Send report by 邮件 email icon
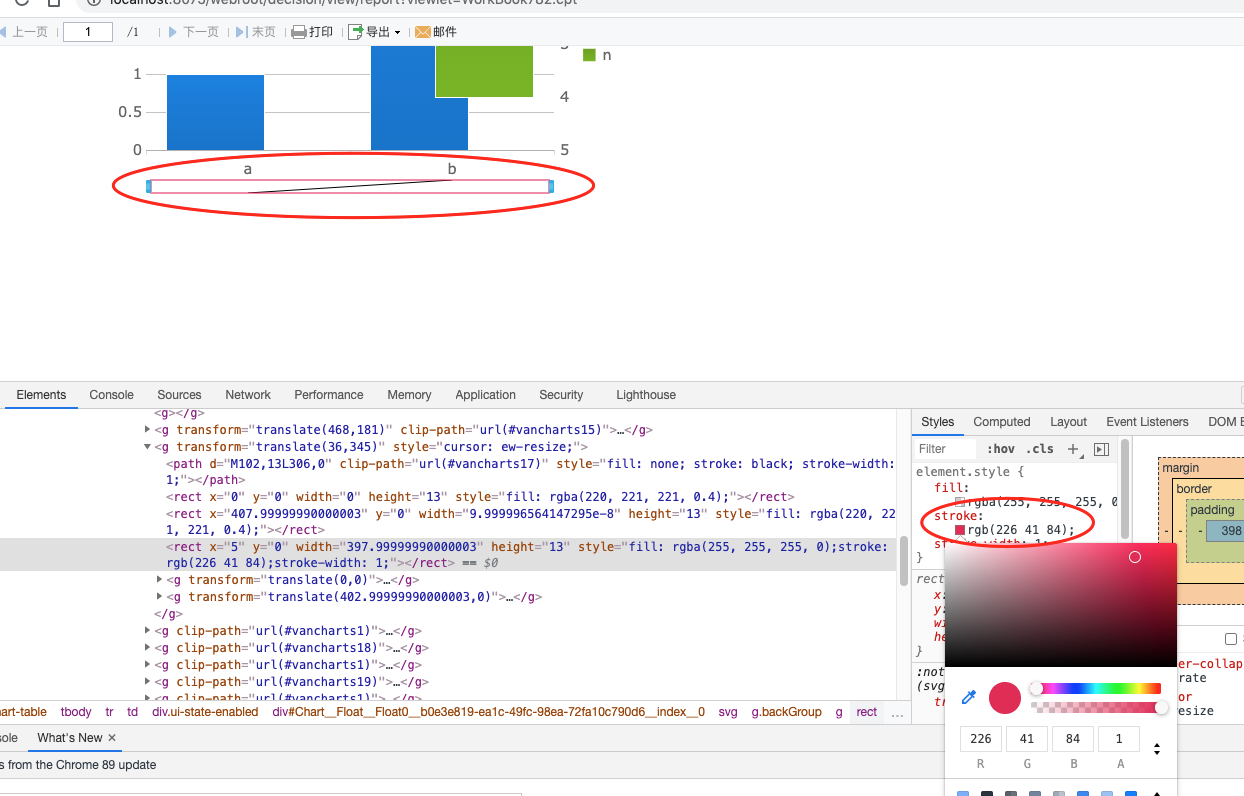Image resolution: width=1244 pixels, height=796 pixels. pos(435,32)
